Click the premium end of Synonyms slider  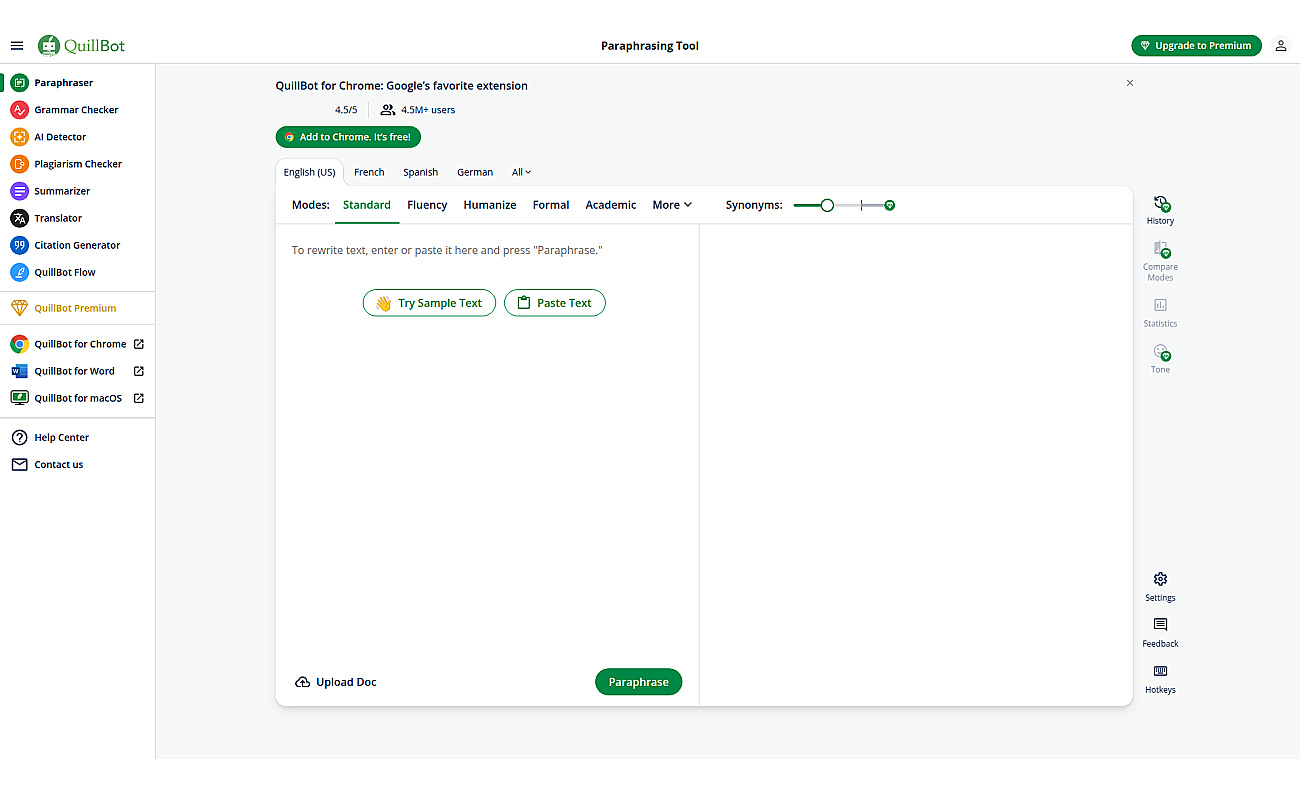[889, 205]
